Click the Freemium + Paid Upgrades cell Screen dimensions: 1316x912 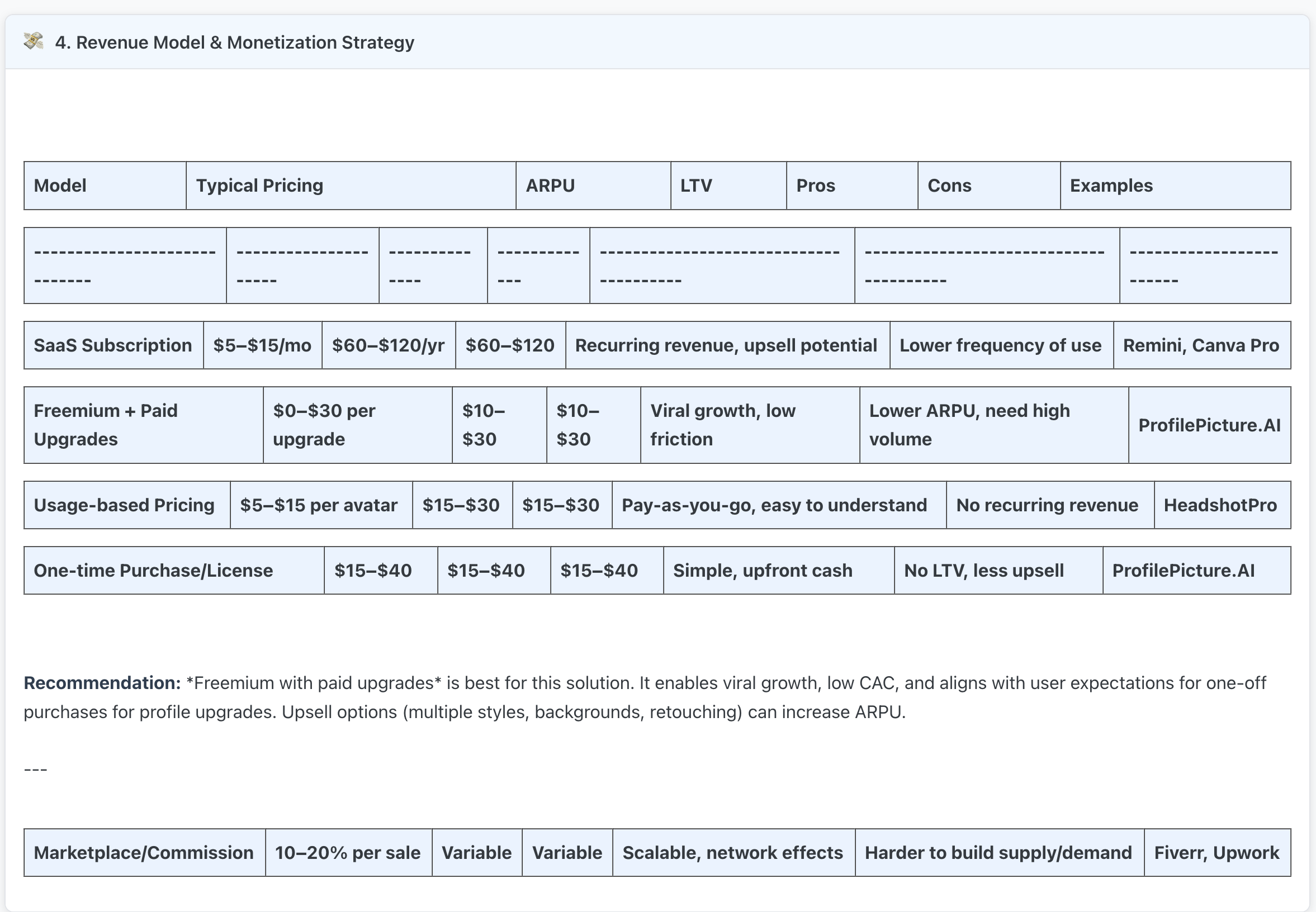[143, 425]
